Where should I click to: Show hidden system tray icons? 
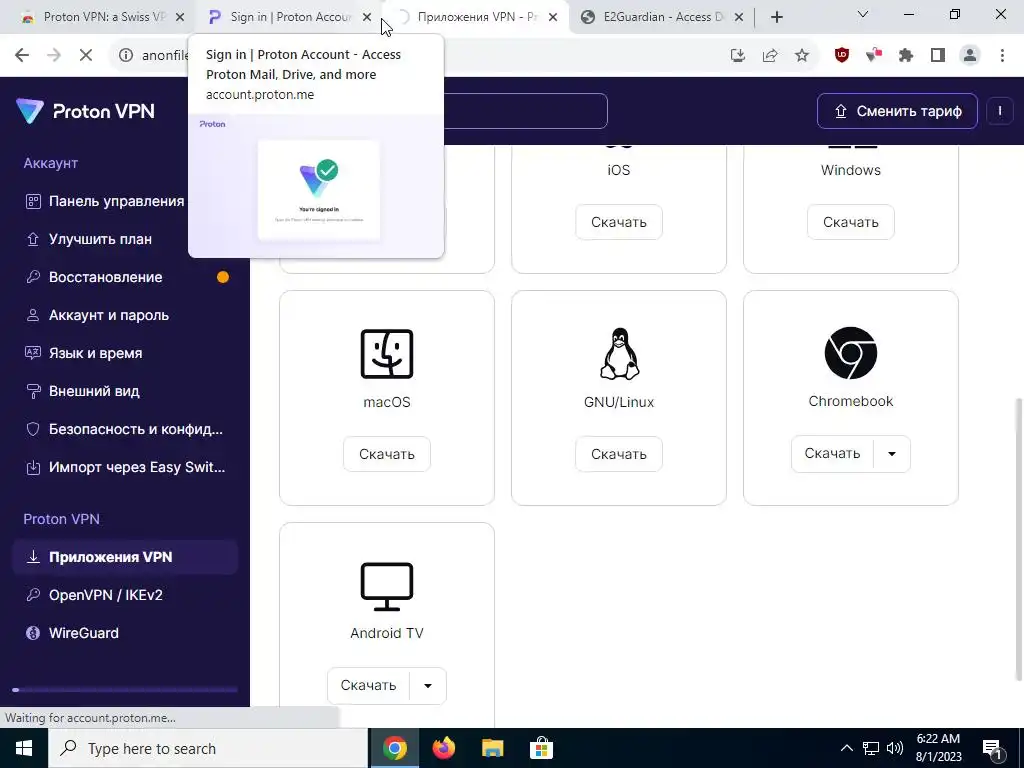tap(846, 748)
